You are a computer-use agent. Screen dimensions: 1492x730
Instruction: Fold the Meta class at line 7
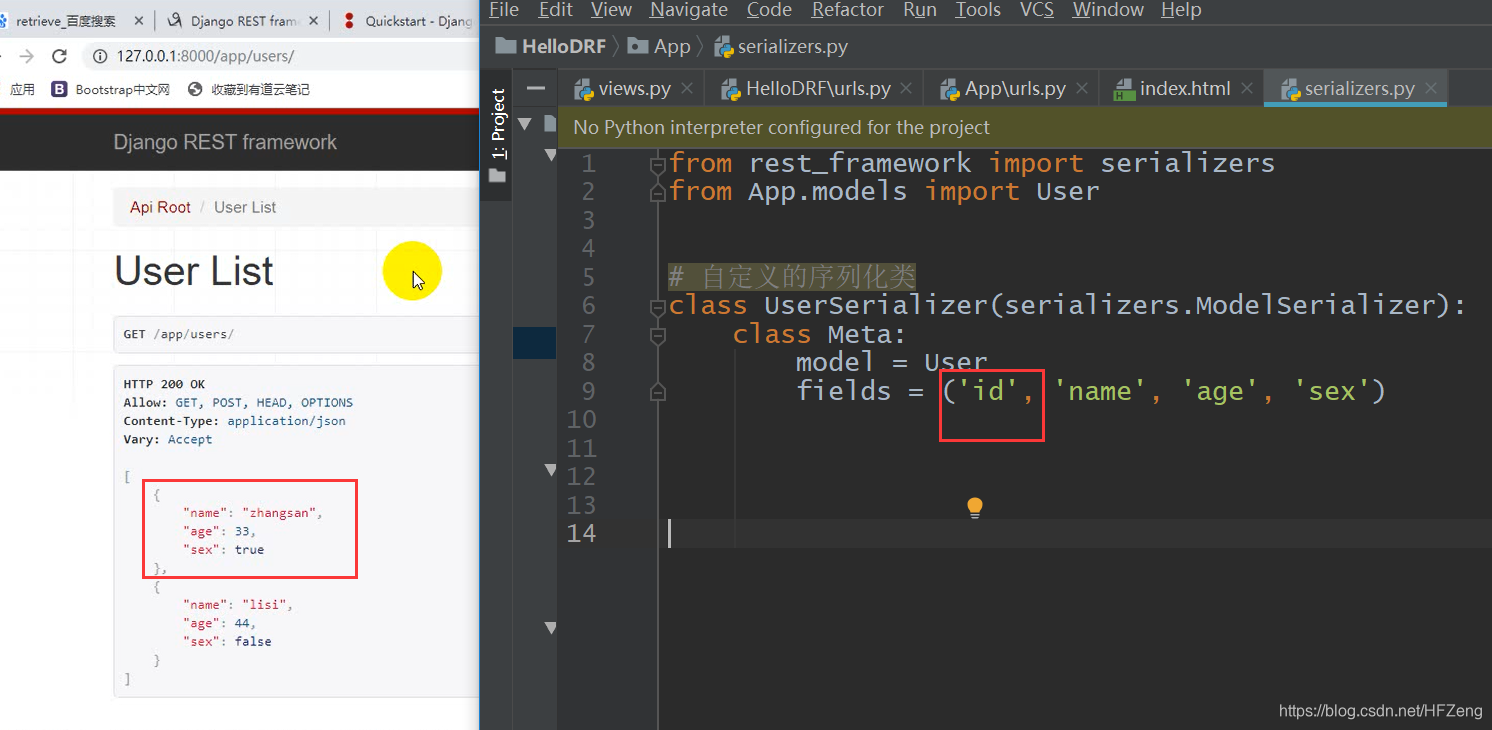click(657, 335)
